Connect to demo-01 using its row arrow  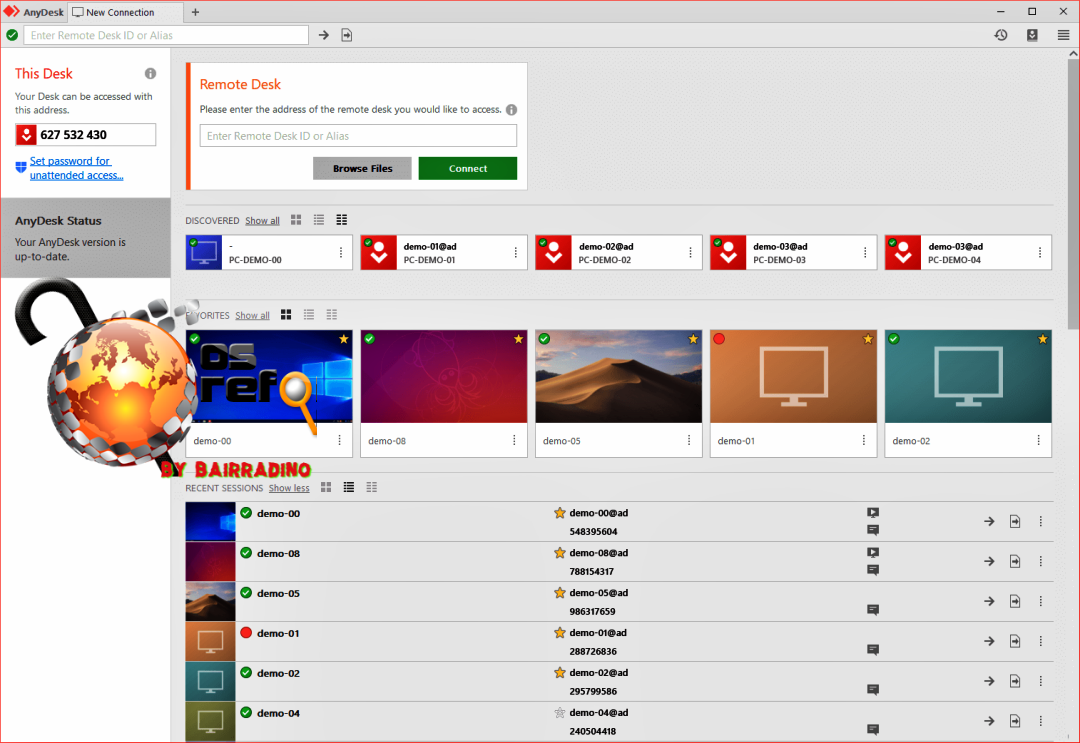coord(989,641)
